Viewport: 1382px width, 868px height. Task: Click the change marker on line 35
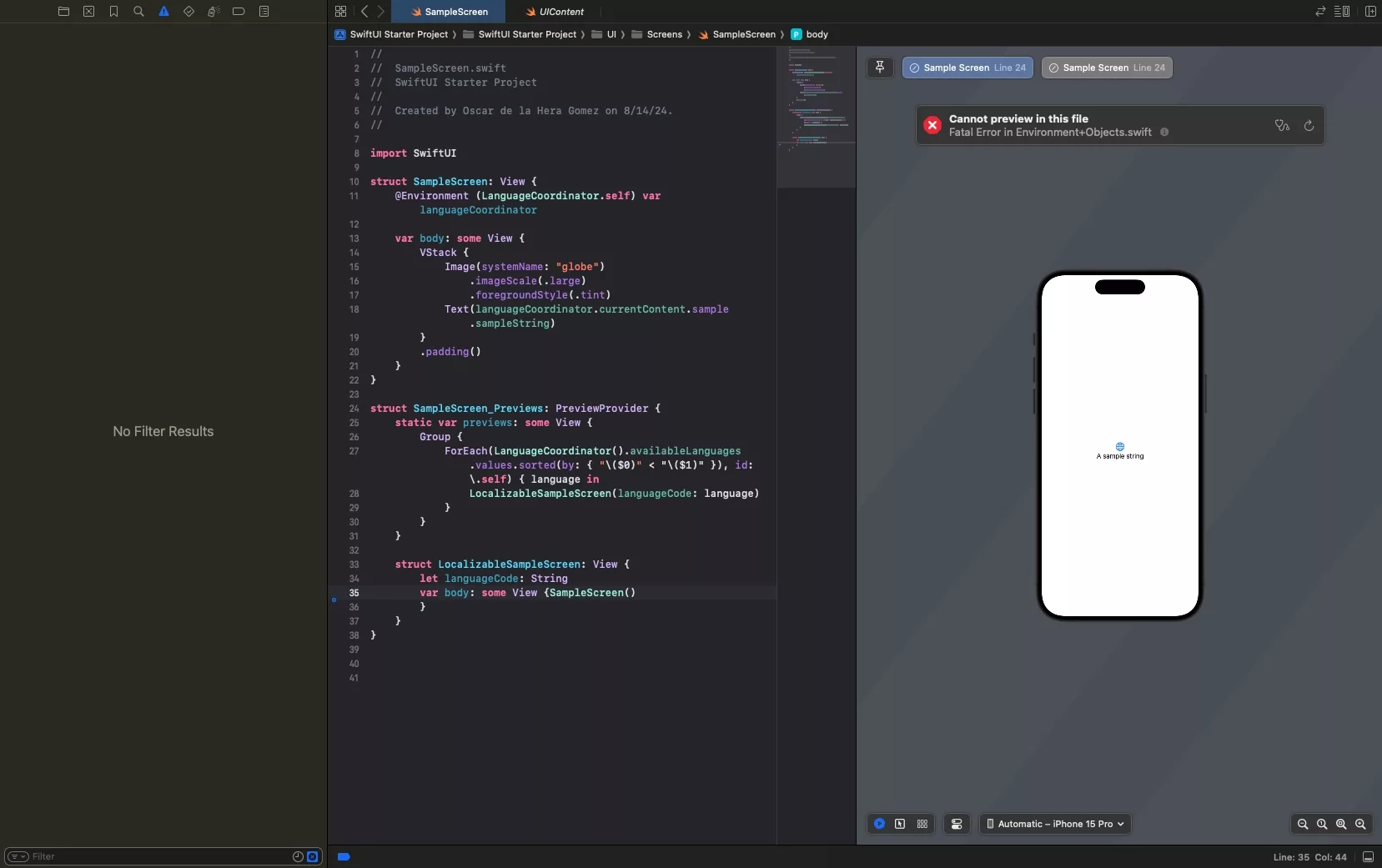(334, 600)
